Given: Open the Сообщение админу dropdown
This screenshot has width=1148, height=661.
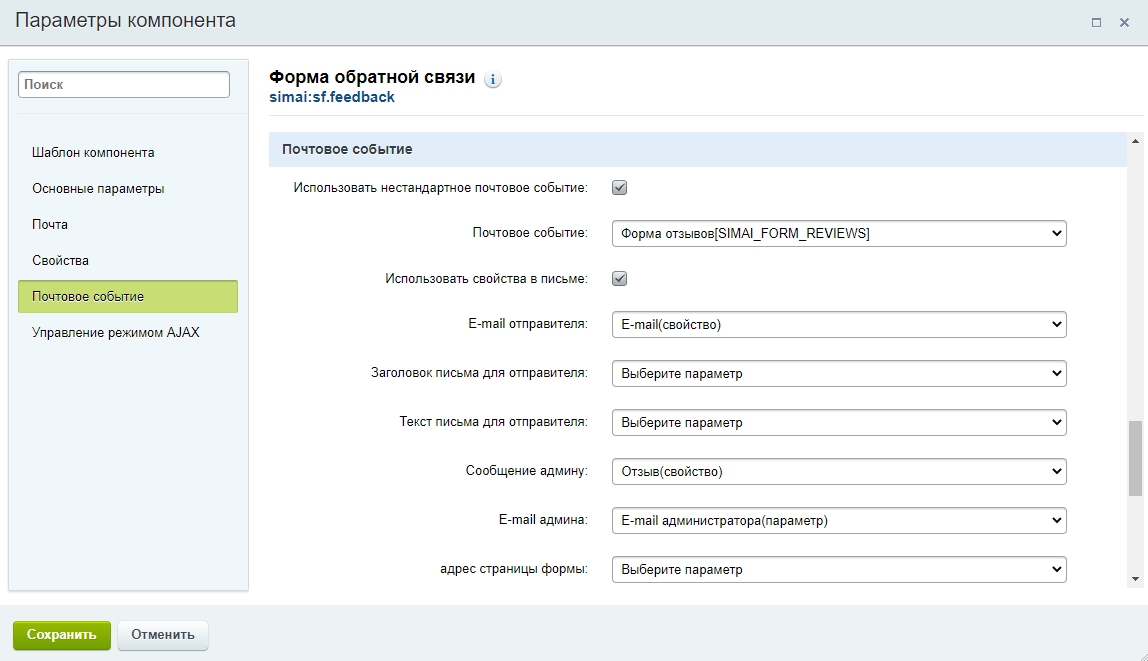Looking at the screenshot, I should tap(838, 471).
